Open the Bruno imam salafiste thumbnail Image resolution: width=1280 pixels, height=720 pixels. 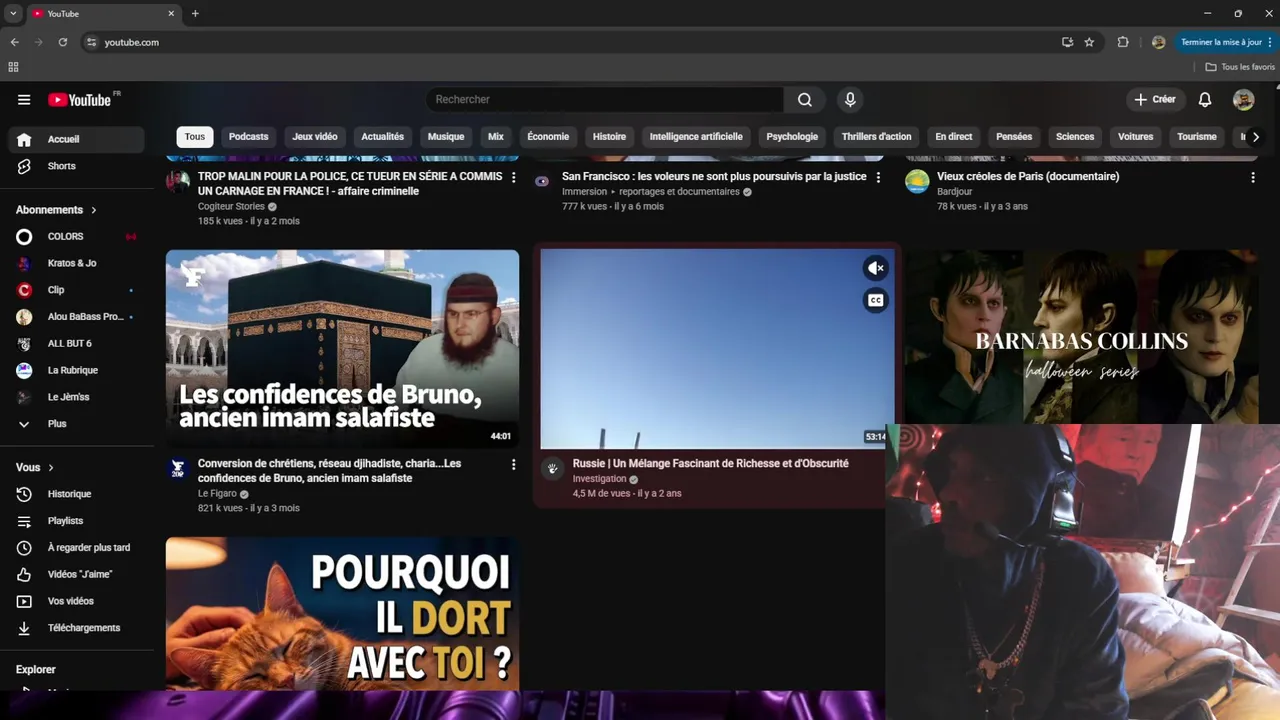click(x=342, y=349)
